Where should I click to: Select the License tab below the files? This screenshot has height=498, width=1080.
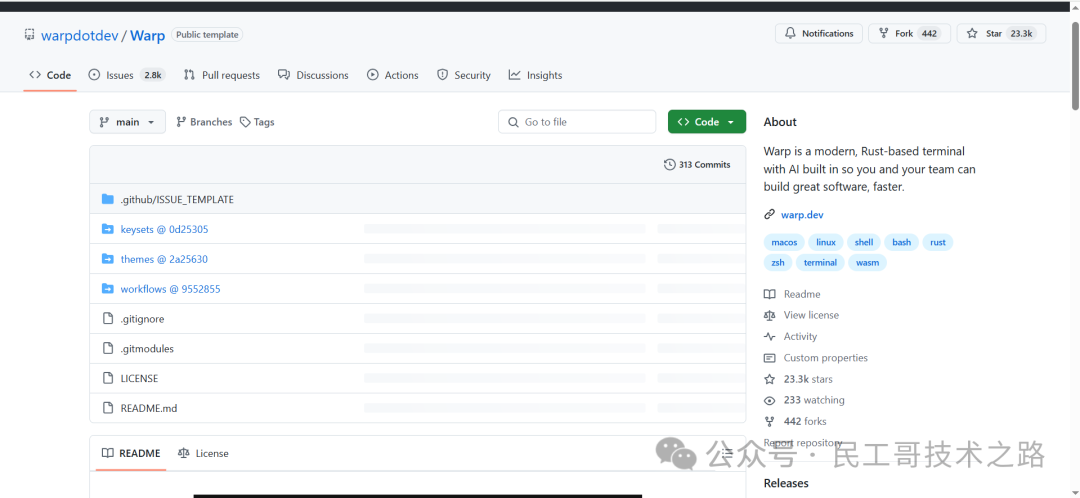(x=203, y=453)
